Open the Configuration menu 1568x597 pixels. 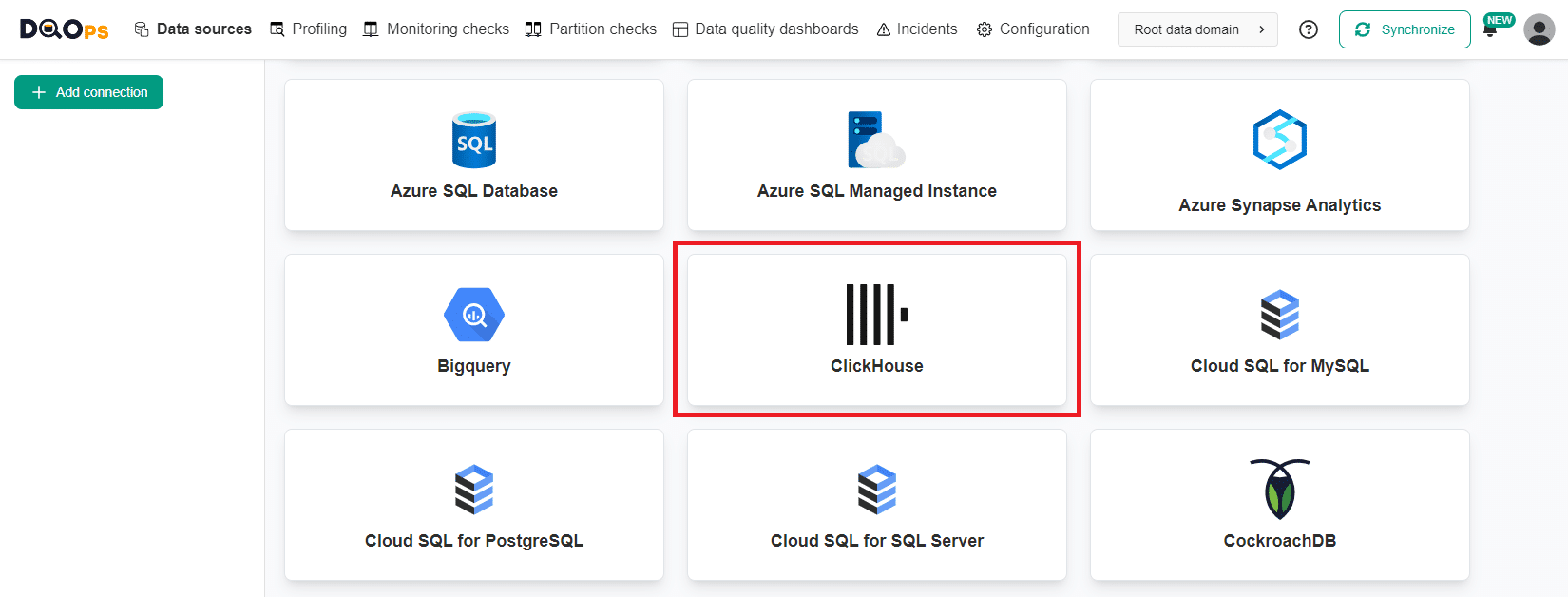[x=1033, y=29]
